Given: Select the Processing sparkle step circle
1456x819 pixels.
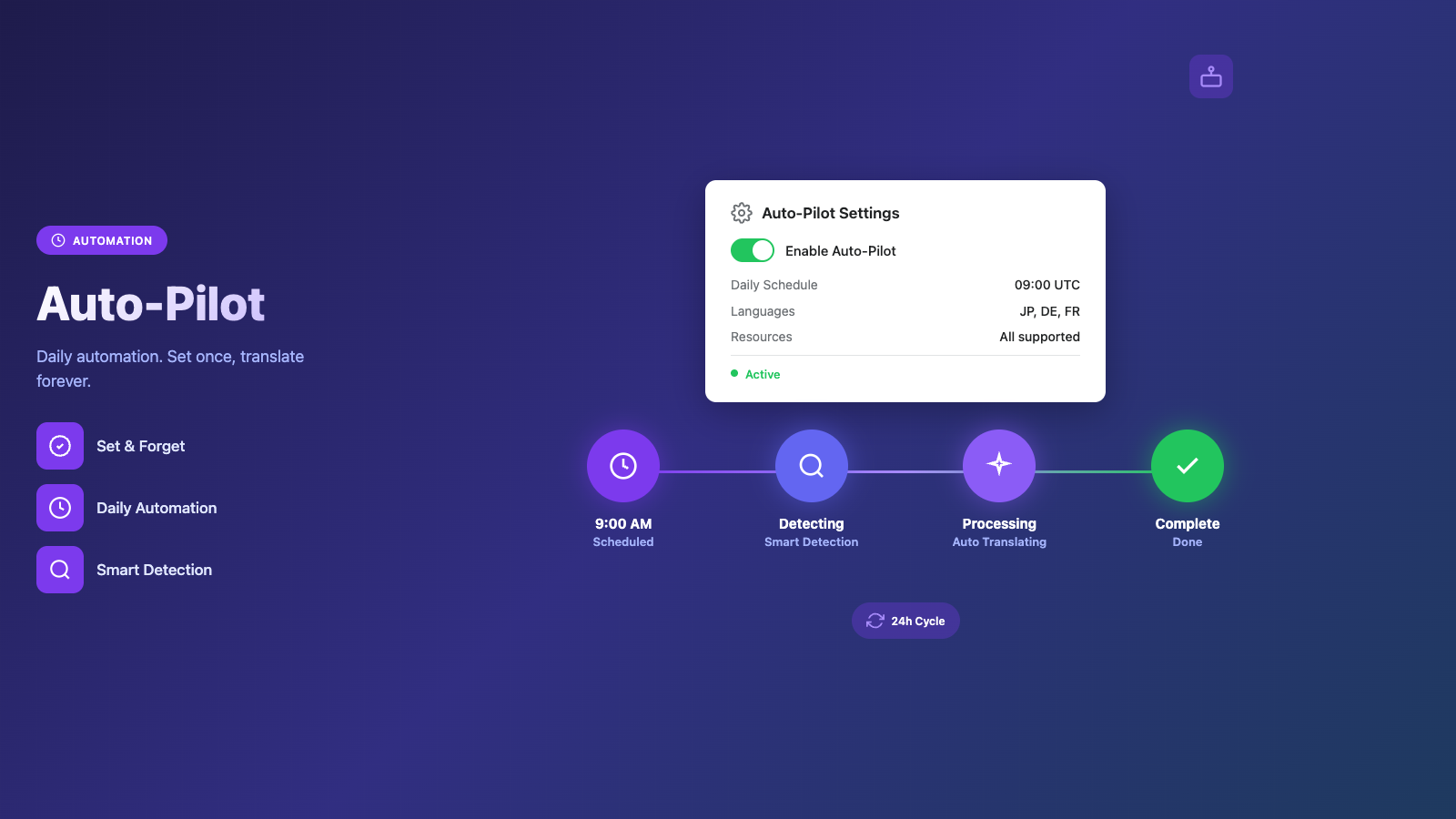Looking at the screenshot, I should pos(999,466).
